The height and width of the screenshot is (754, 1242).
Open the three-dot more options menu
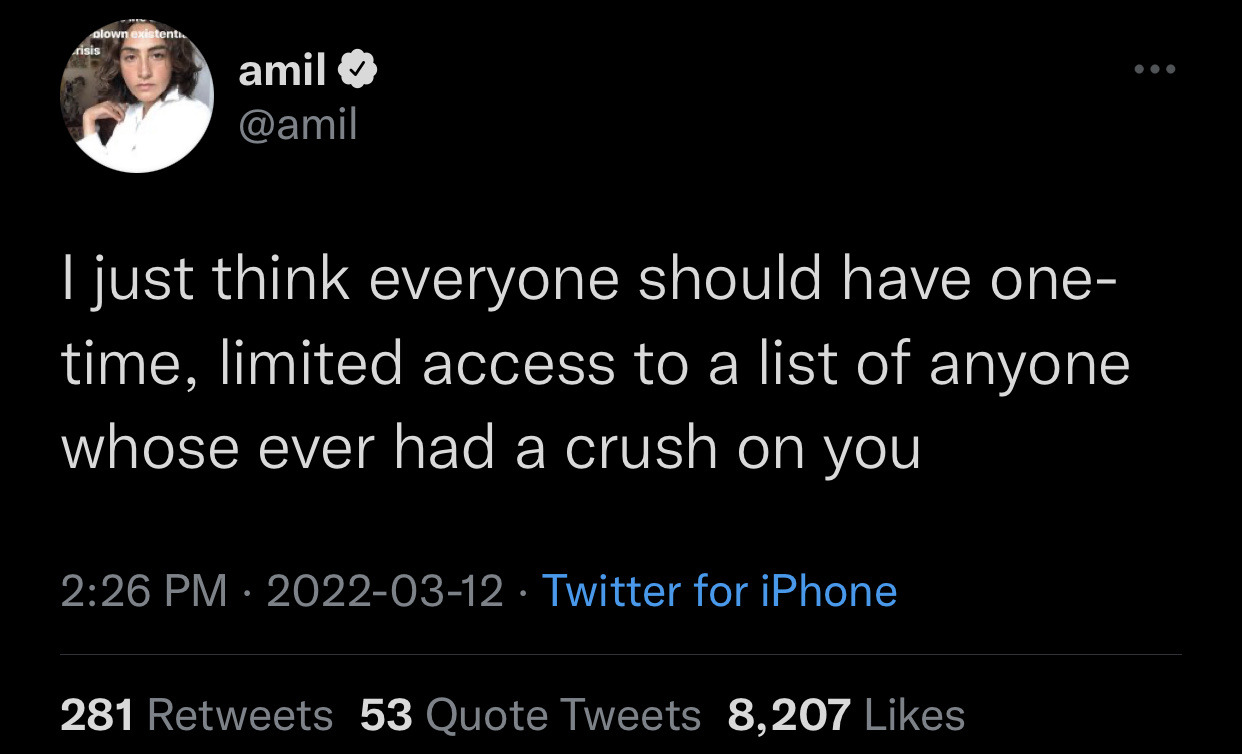pos(1154,71)
